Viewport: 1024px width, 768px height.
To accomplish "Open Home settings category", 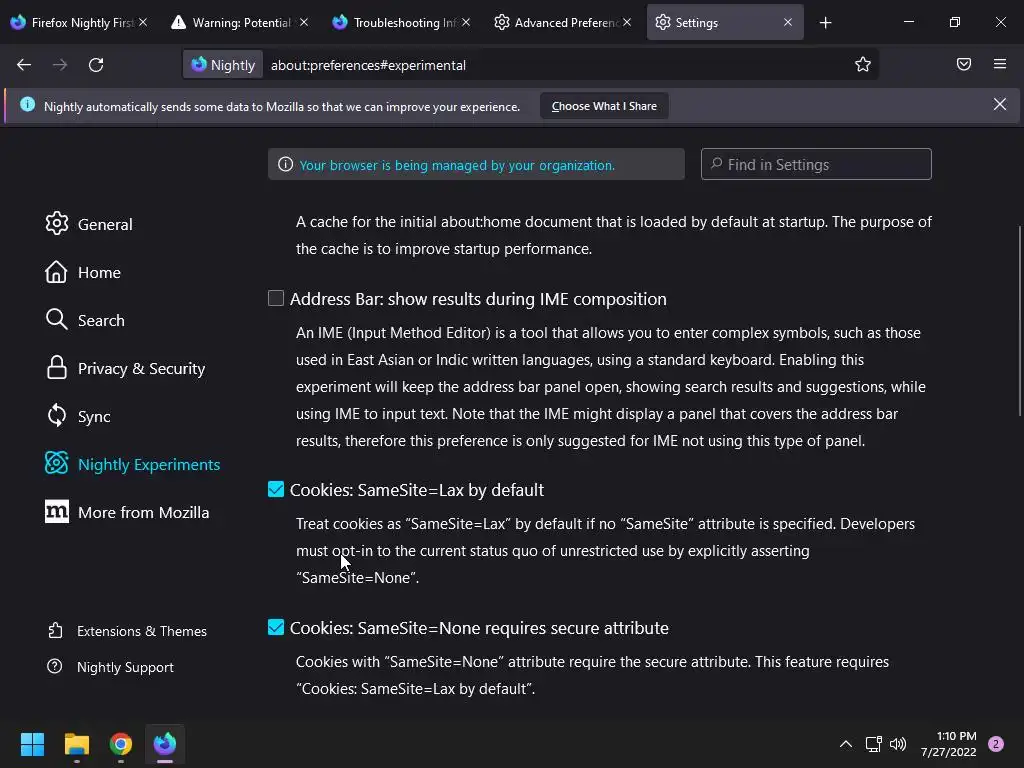I will (x=99, y=272).
